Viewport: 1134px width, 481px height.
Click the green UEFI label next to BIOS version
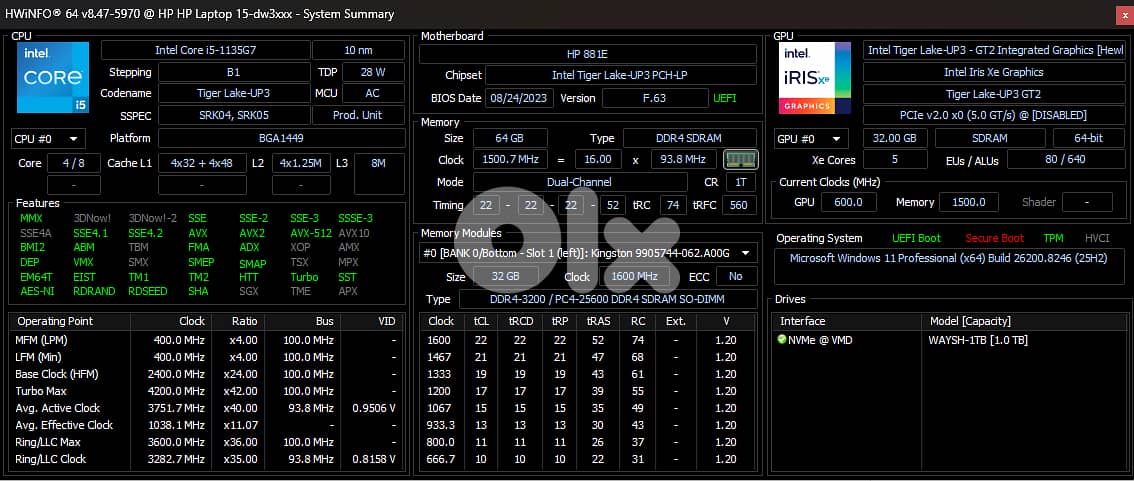[x=725, y=98]
